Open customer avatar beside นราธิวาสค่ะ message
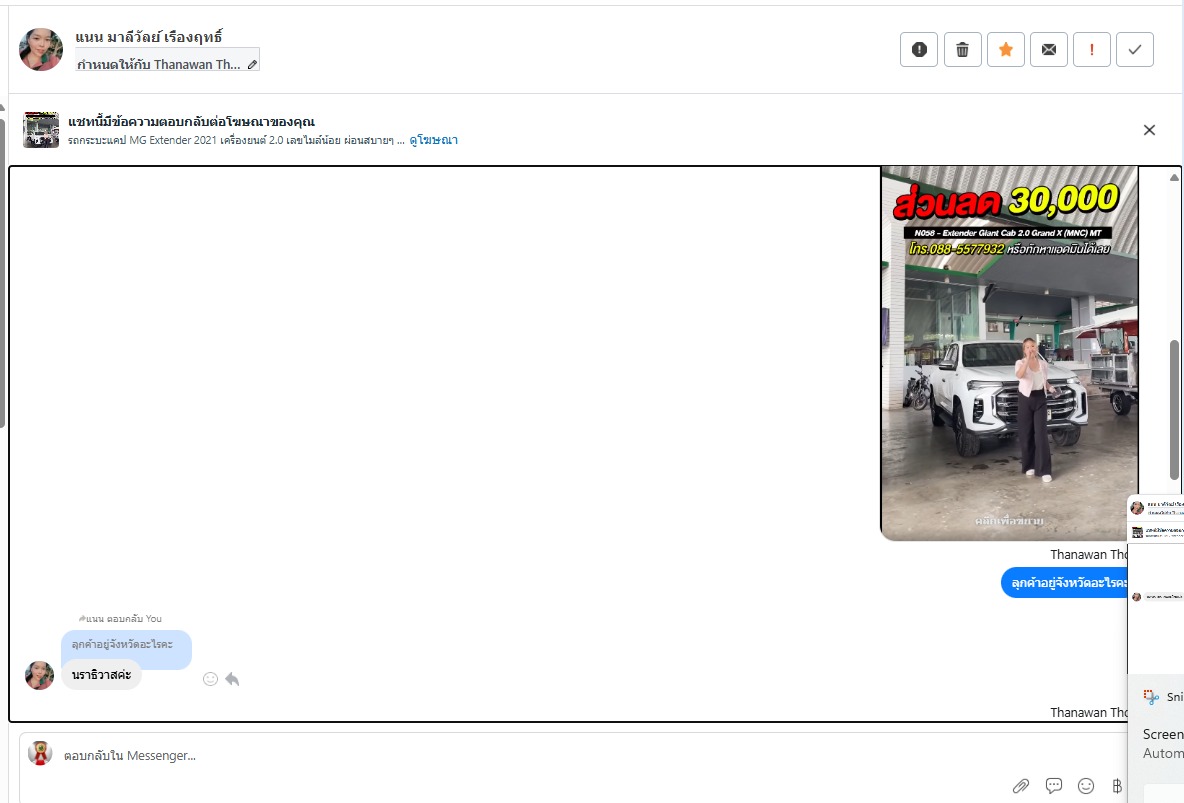The height and width of the screenshot is (803, 1184). (x=39, y=675)
